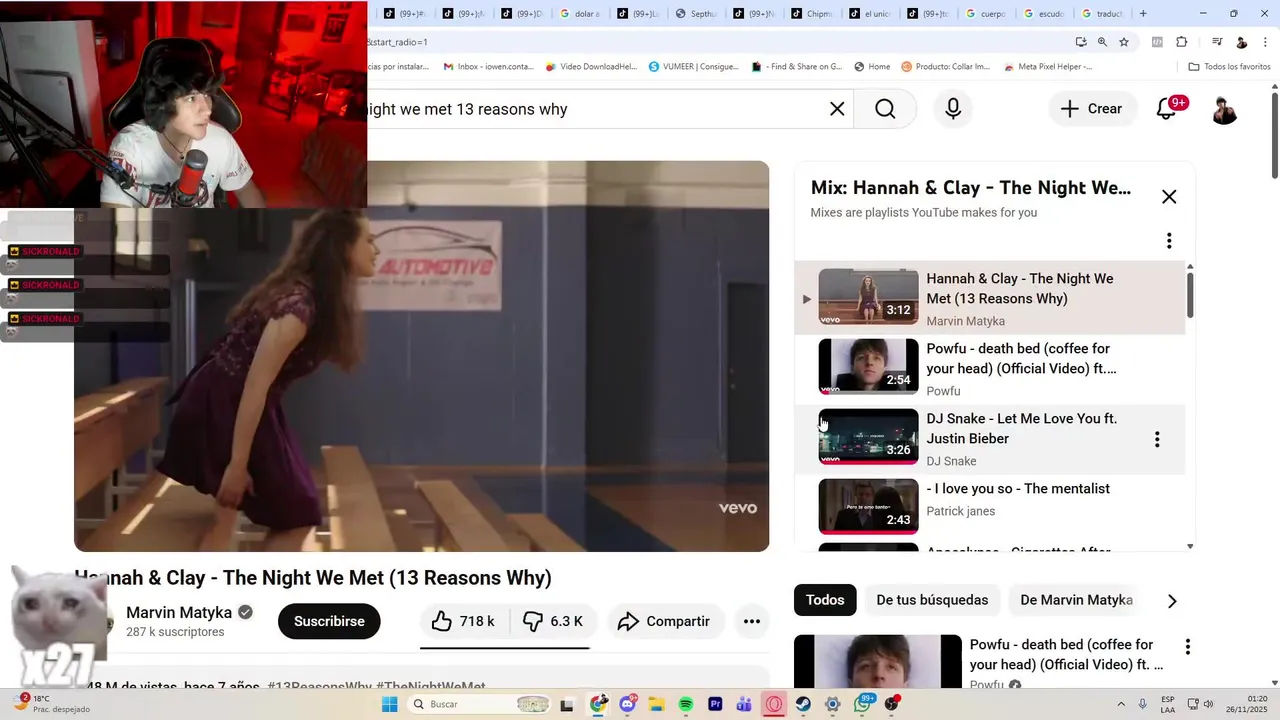Share the video via Compartir
Screen dimensions: 1280x720
(x=663, y=621)
